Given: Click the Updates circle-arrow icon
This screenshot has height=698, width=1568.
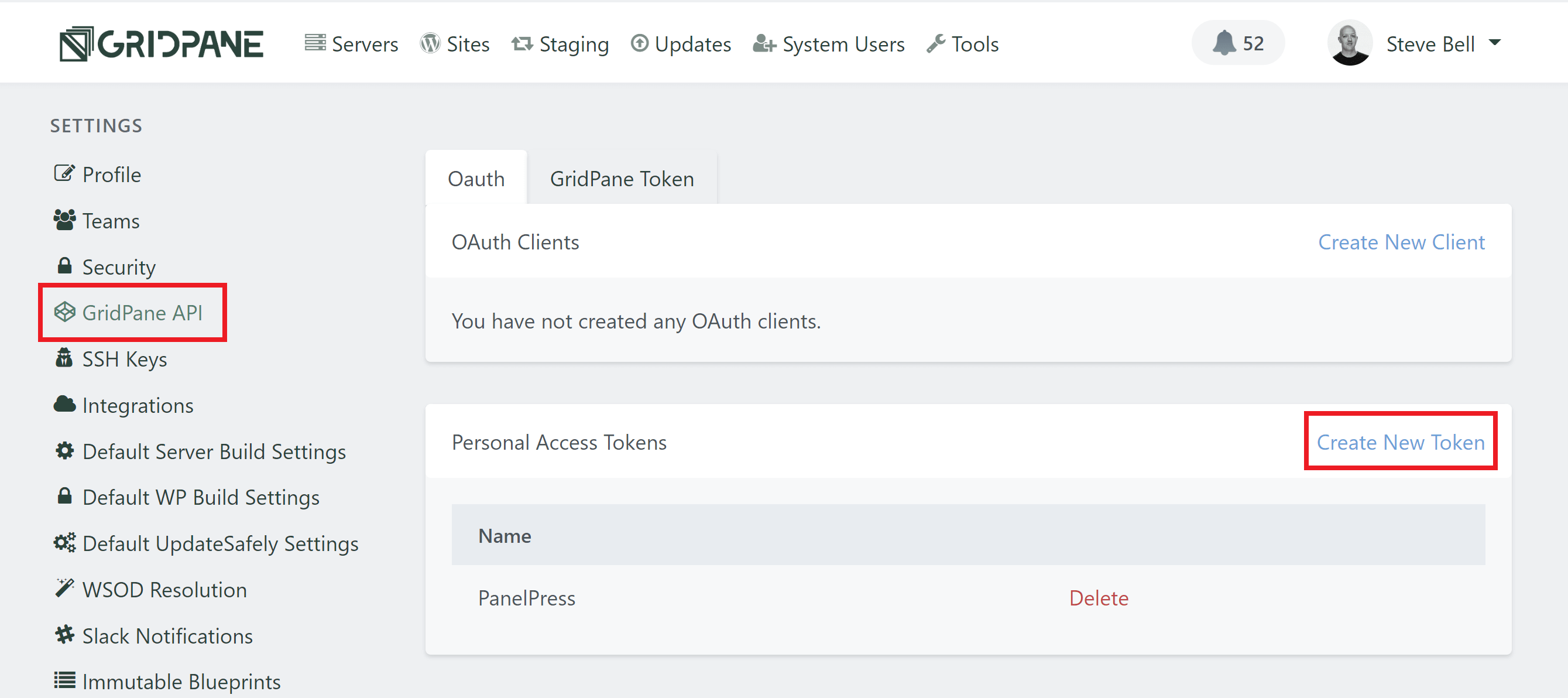Looking at the screenshot, I should [639, 43].
